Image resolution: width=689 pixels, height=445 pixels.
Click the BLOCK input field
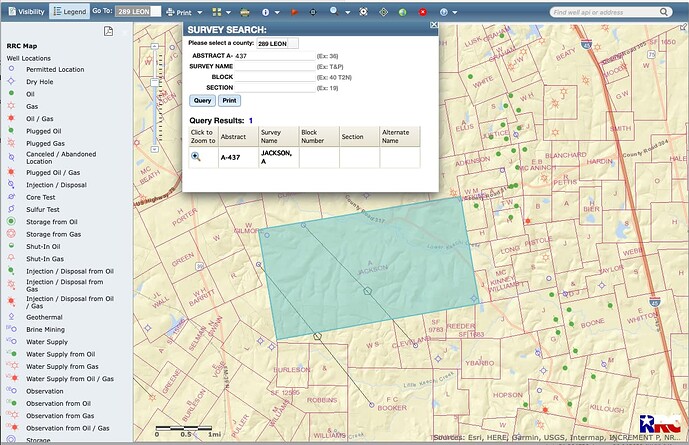pyautogui.click(x=275, y=77)
